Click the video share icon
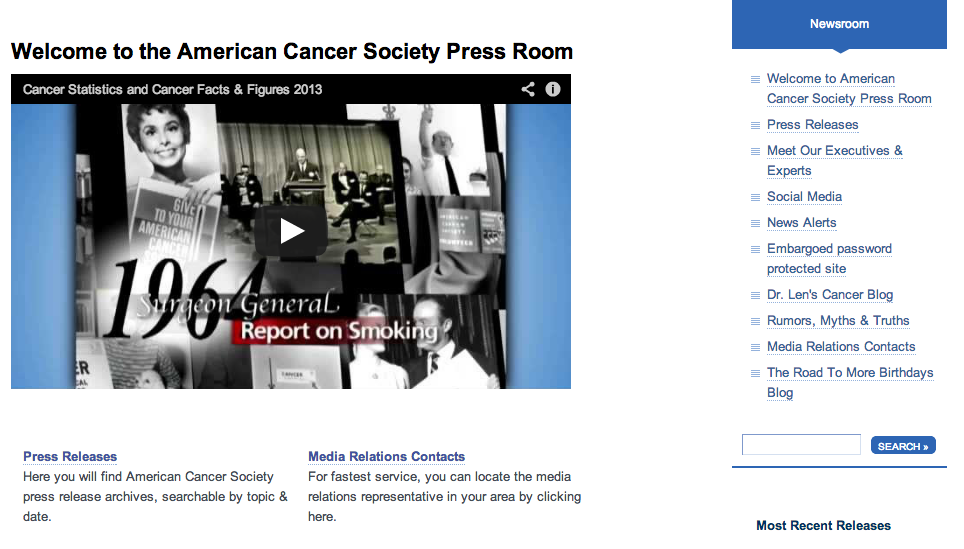 coord(528,89)
